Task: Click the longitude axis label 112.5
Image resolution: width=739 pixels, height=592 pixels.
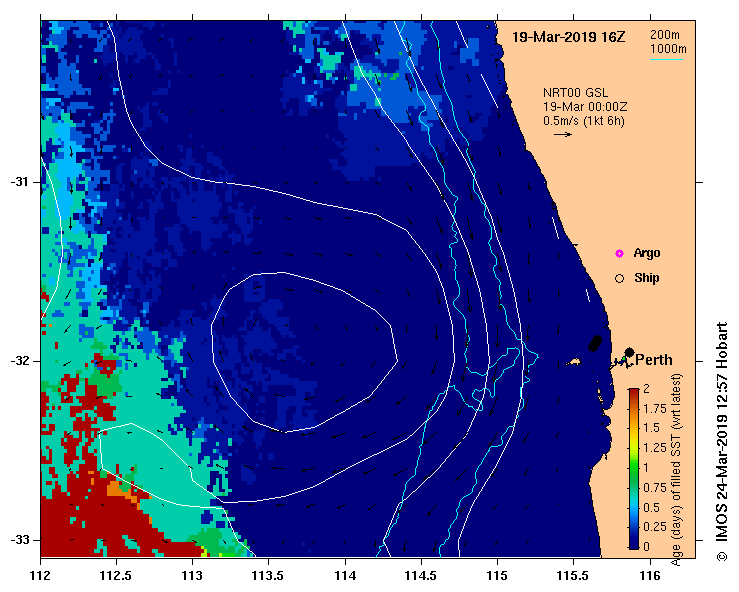Action: pos(116,576)
